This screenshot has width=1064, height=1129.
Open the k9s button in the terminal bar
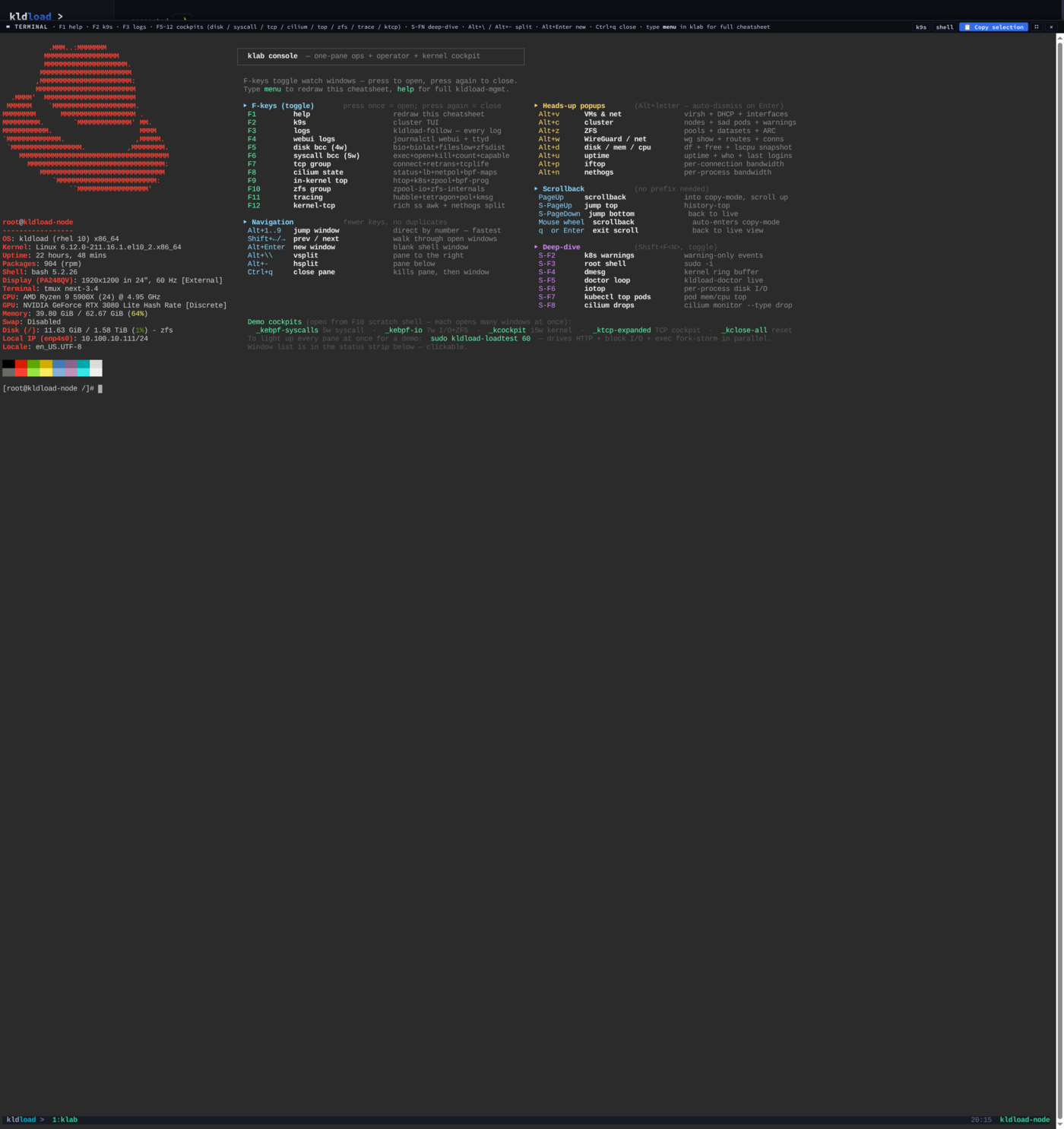point(921,27)
